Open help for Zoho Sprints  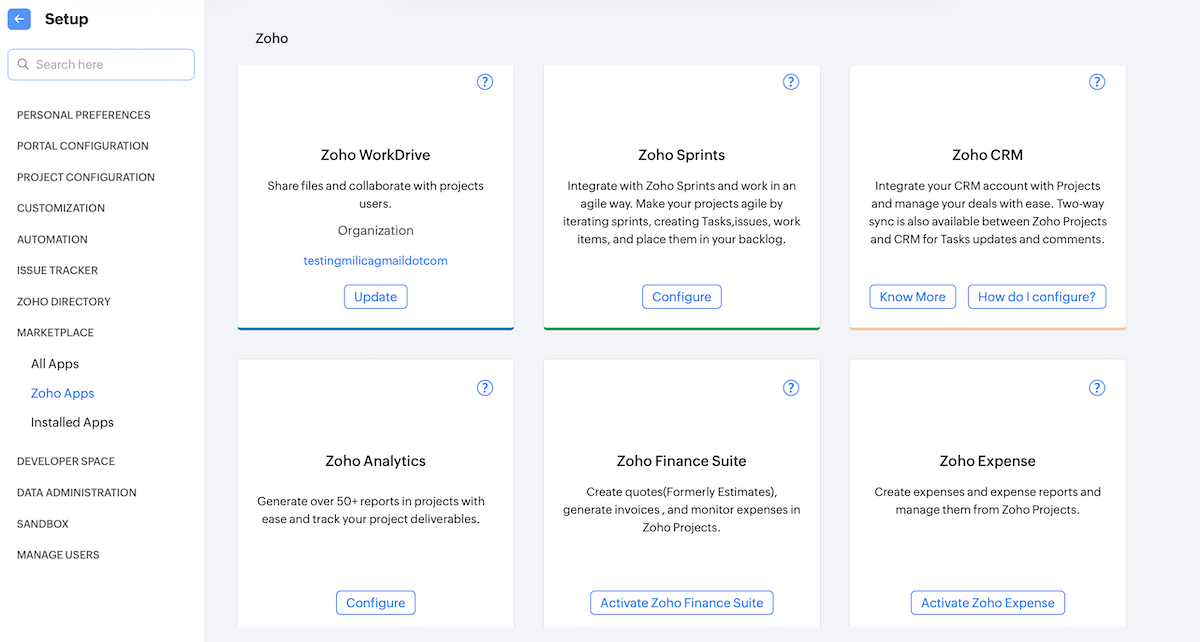coord(791,82)
